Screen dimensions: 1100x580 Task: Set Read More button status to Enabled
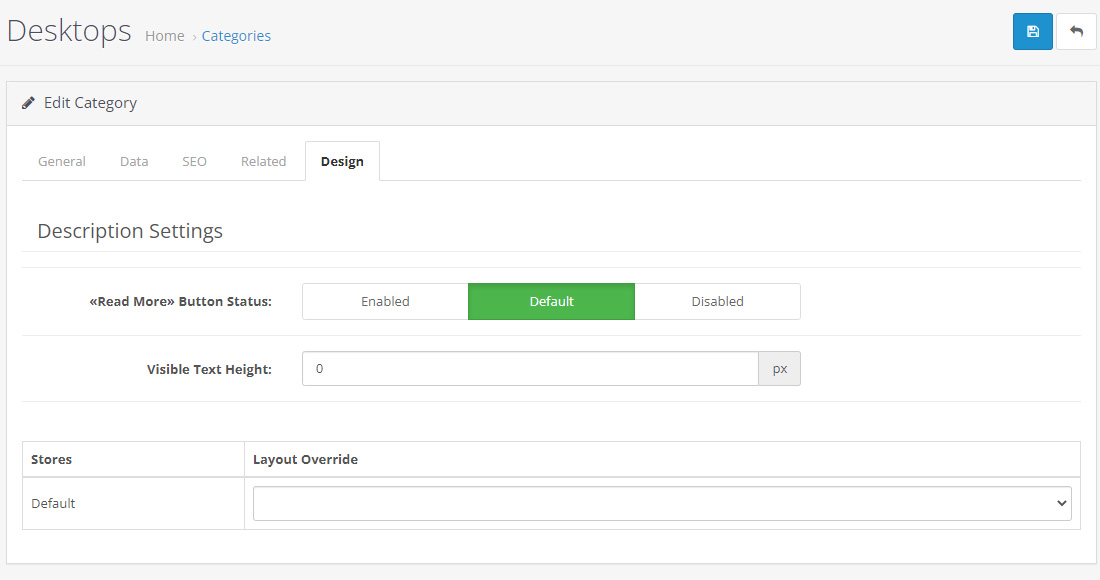coord(385,302)
